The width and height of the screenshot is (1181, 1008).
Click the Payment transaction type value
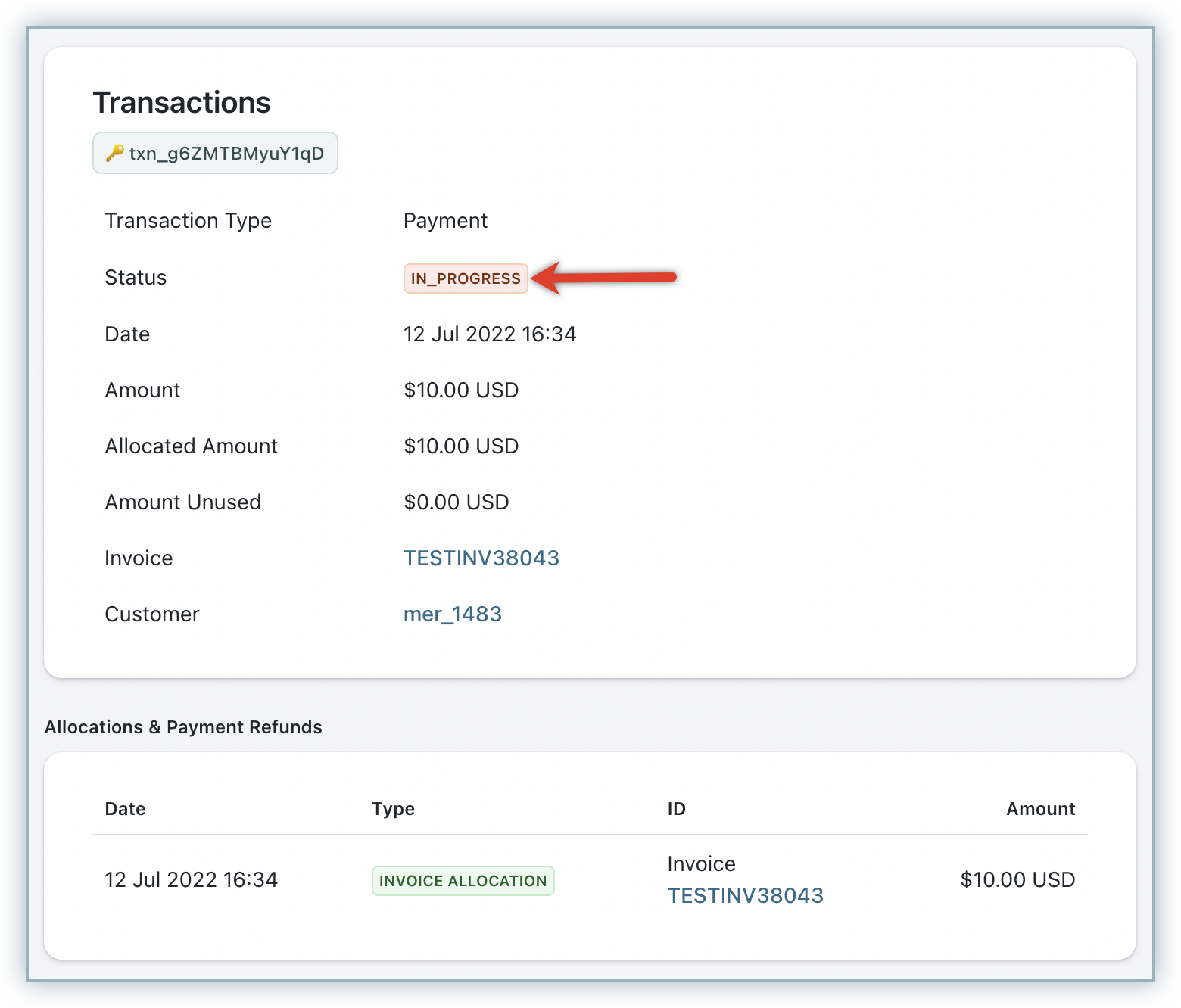tap(445, 221)
